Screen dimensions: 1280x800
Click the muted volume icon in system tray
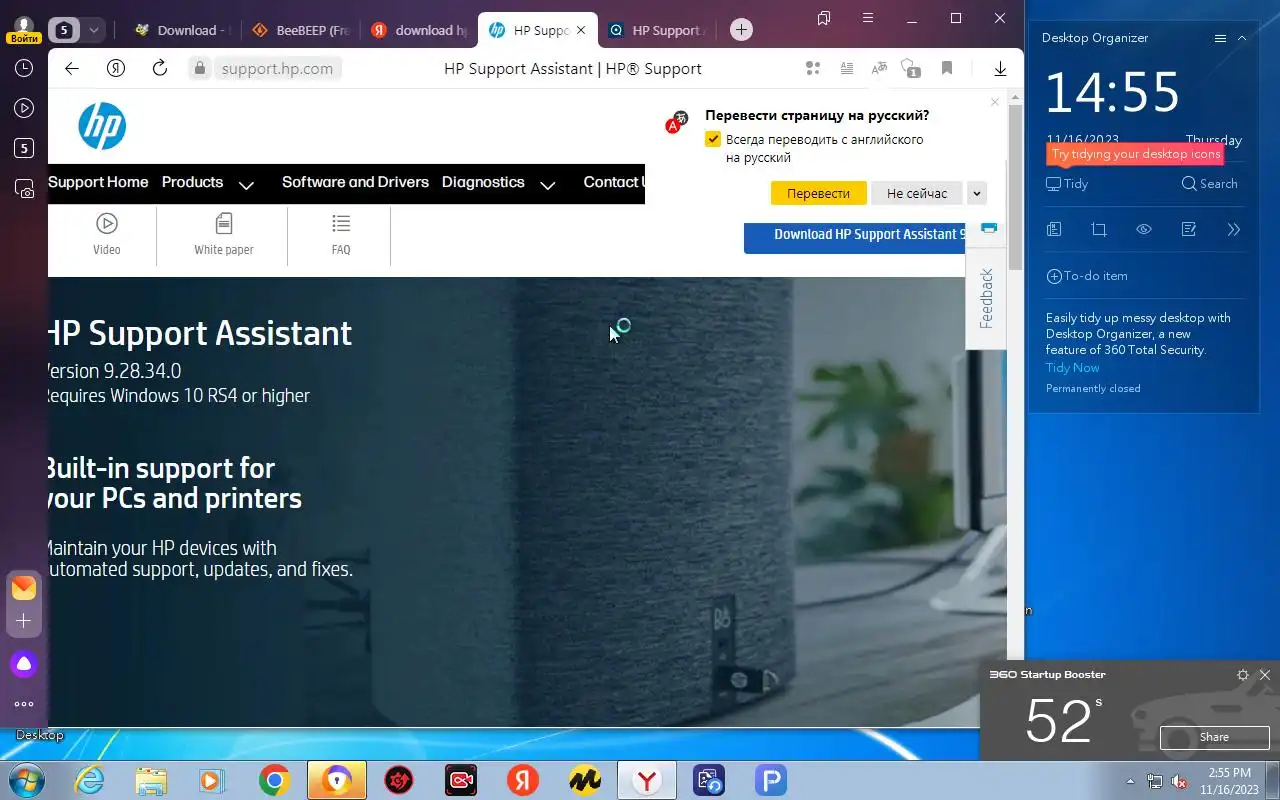tap(1179, 781)
